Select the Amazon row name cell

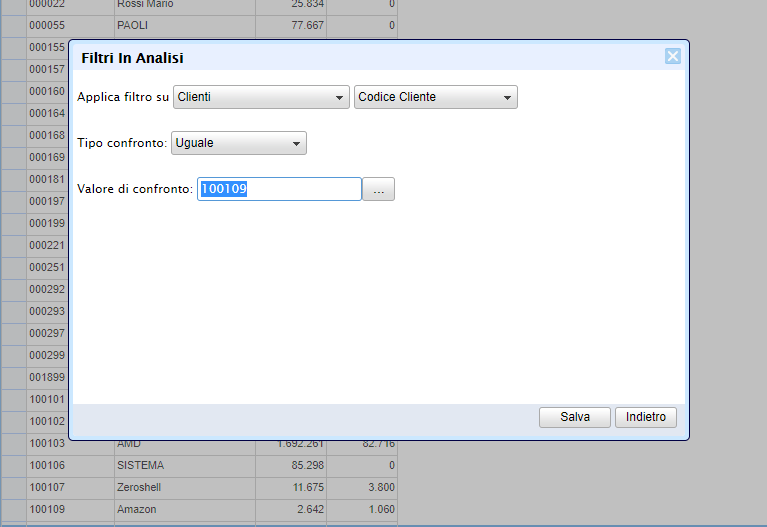tap(184, 509)
